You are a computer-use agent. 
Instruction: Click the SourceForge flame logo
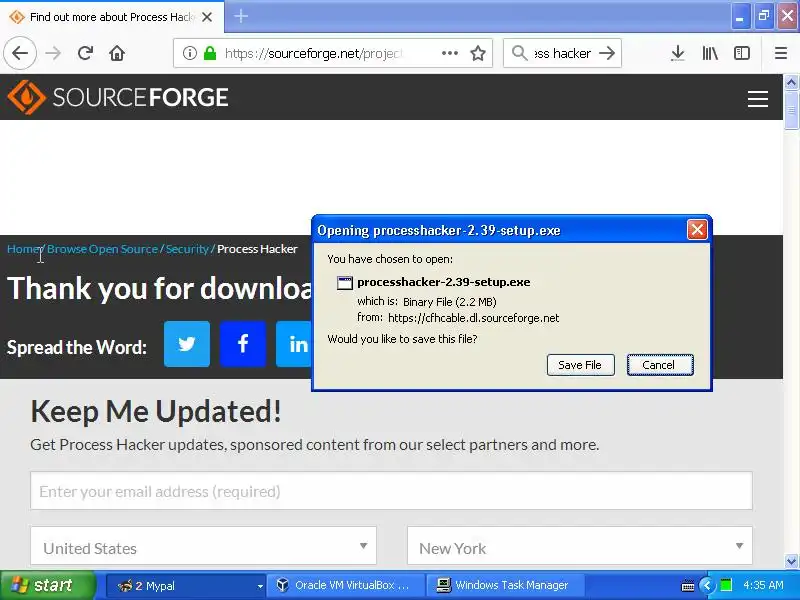point(26,97)
